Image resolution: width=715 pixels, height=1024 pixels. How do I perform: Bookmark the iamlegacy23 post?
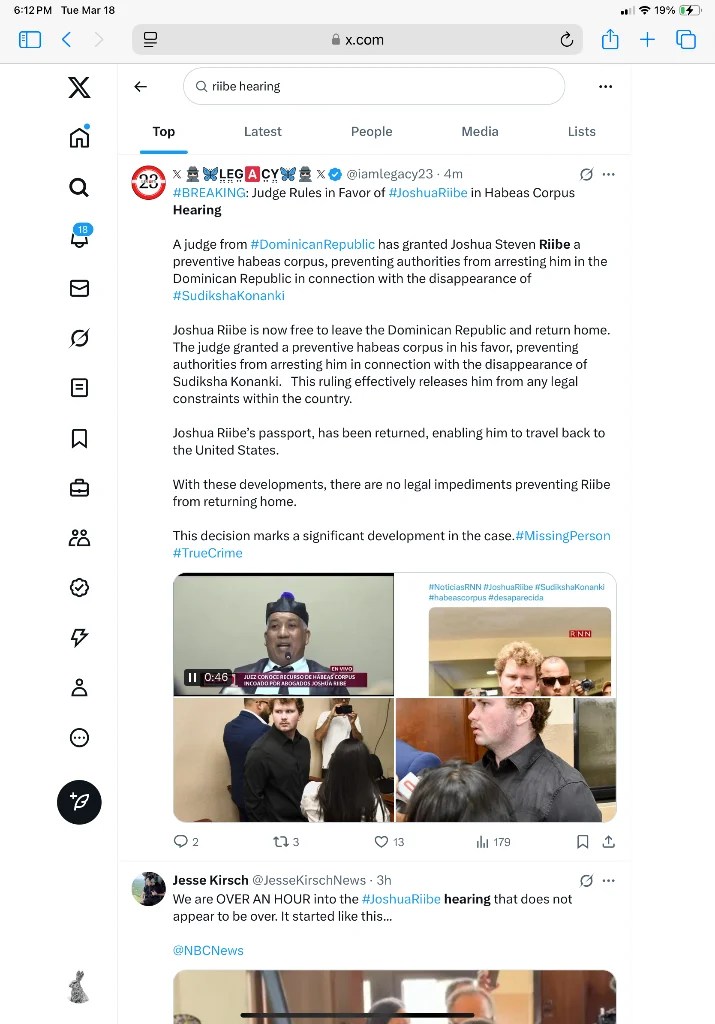pos(582,842)
